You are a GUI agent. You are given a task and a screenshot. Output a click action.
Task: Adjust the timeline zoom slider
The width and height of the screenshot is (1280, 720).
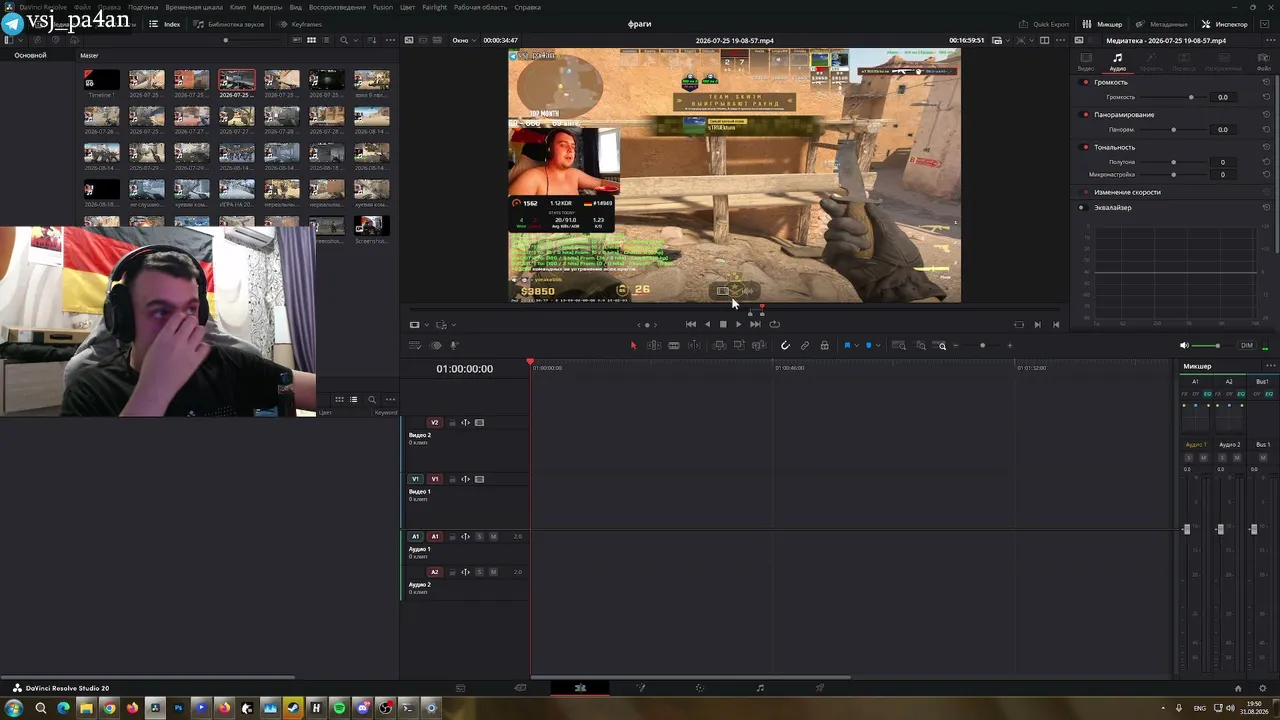coord(982,346)
